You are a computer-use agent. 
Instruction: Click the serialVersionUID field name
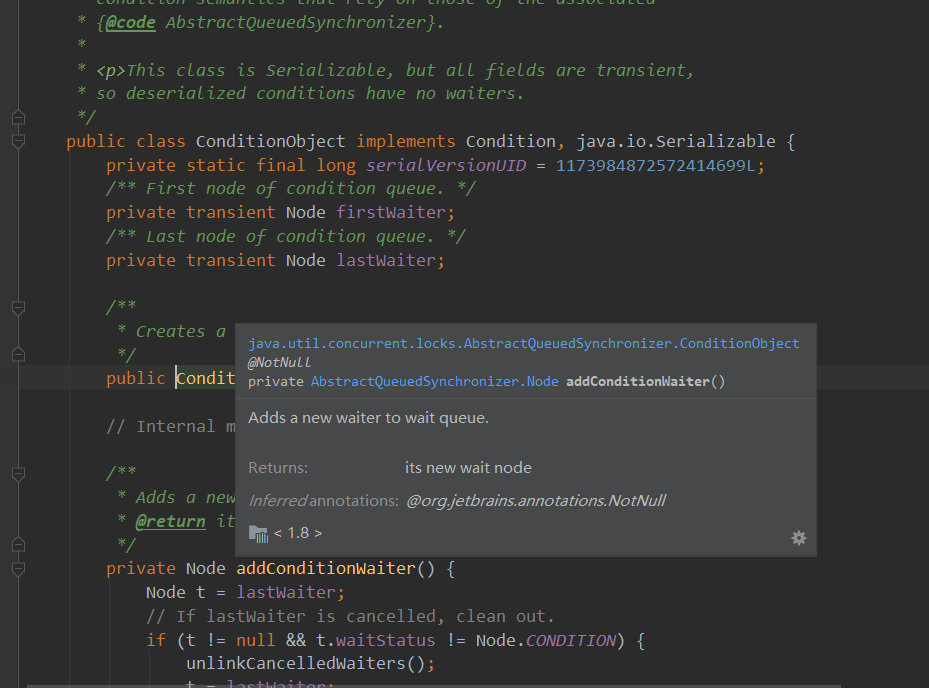[x=446, y=165]
